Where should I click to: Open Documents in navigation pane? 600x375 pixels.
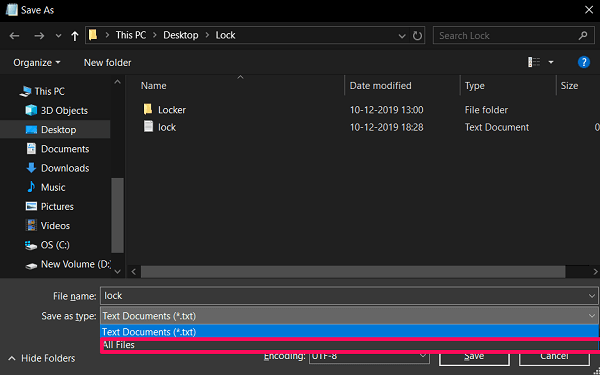(x=65, y=149)
